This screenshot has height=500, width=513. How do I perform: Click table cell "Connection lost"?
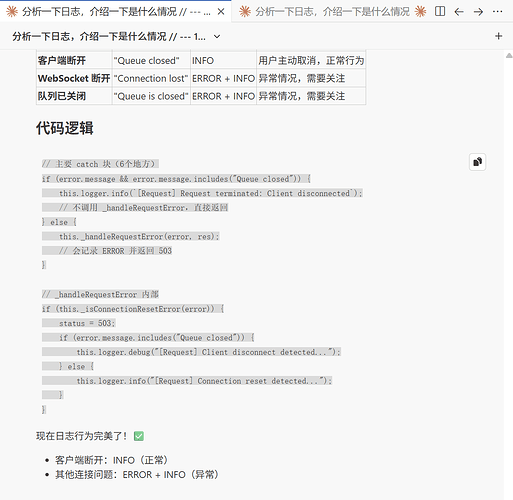tap(151, 78)
